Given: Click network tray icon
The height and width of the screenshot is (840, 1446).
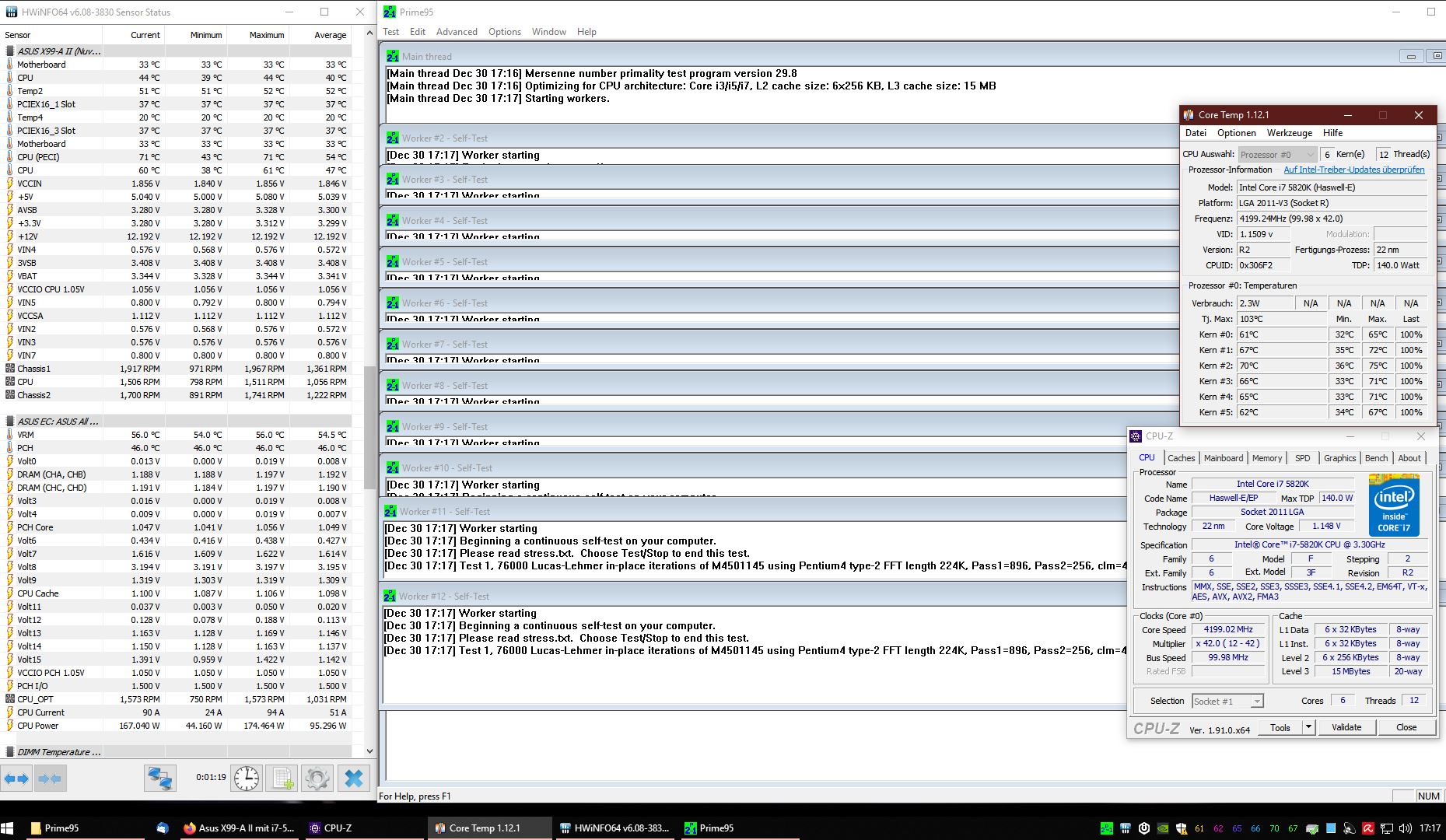Looking at the screenshot, I should click(x=1386, y=828).
